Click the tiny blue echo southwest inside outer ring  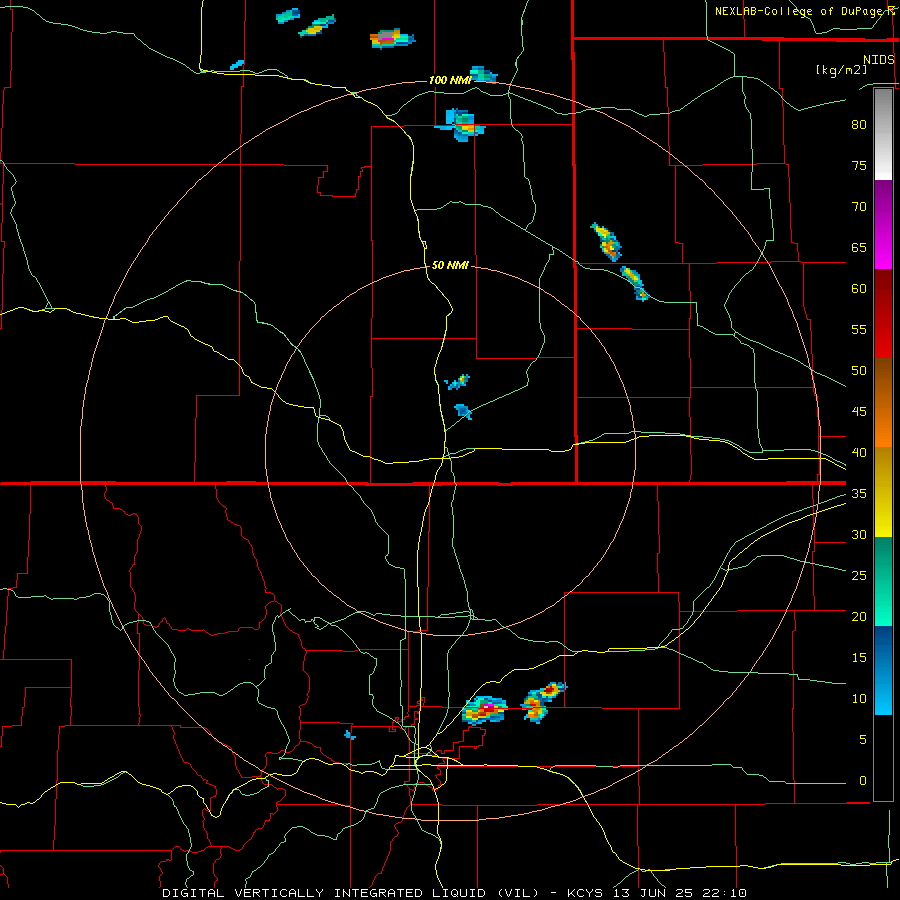[x=350, y=735]
